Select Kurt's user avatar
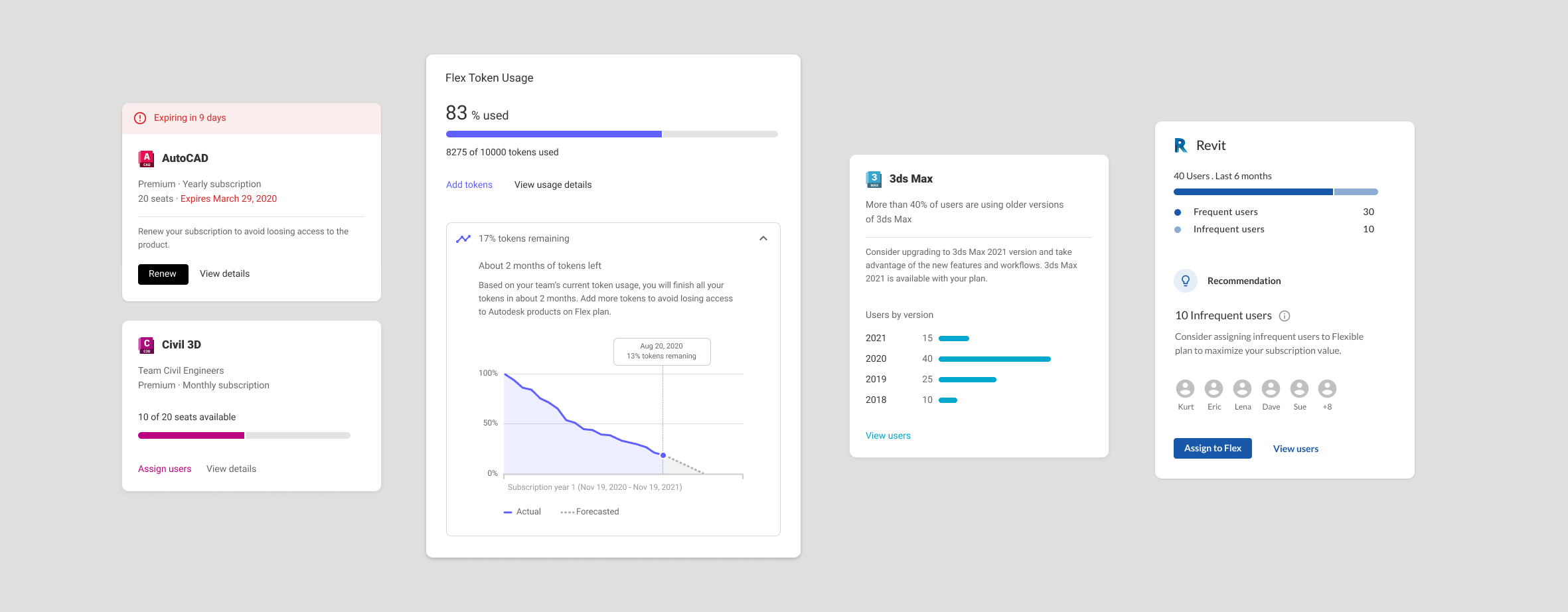Viewport: 1568px width, 612px height. point(1185,388)
